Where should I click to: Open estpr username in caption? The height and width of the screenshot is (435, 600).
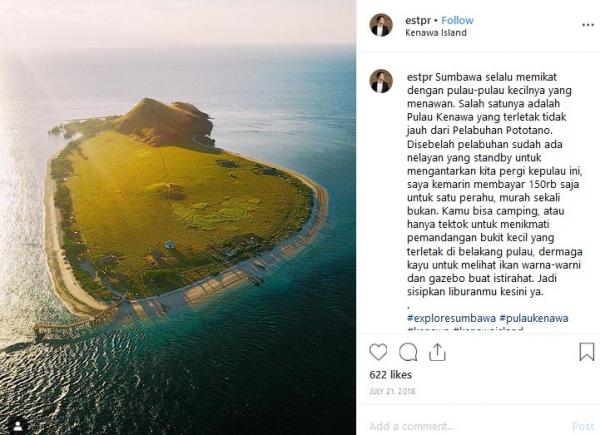click(419, 77)
